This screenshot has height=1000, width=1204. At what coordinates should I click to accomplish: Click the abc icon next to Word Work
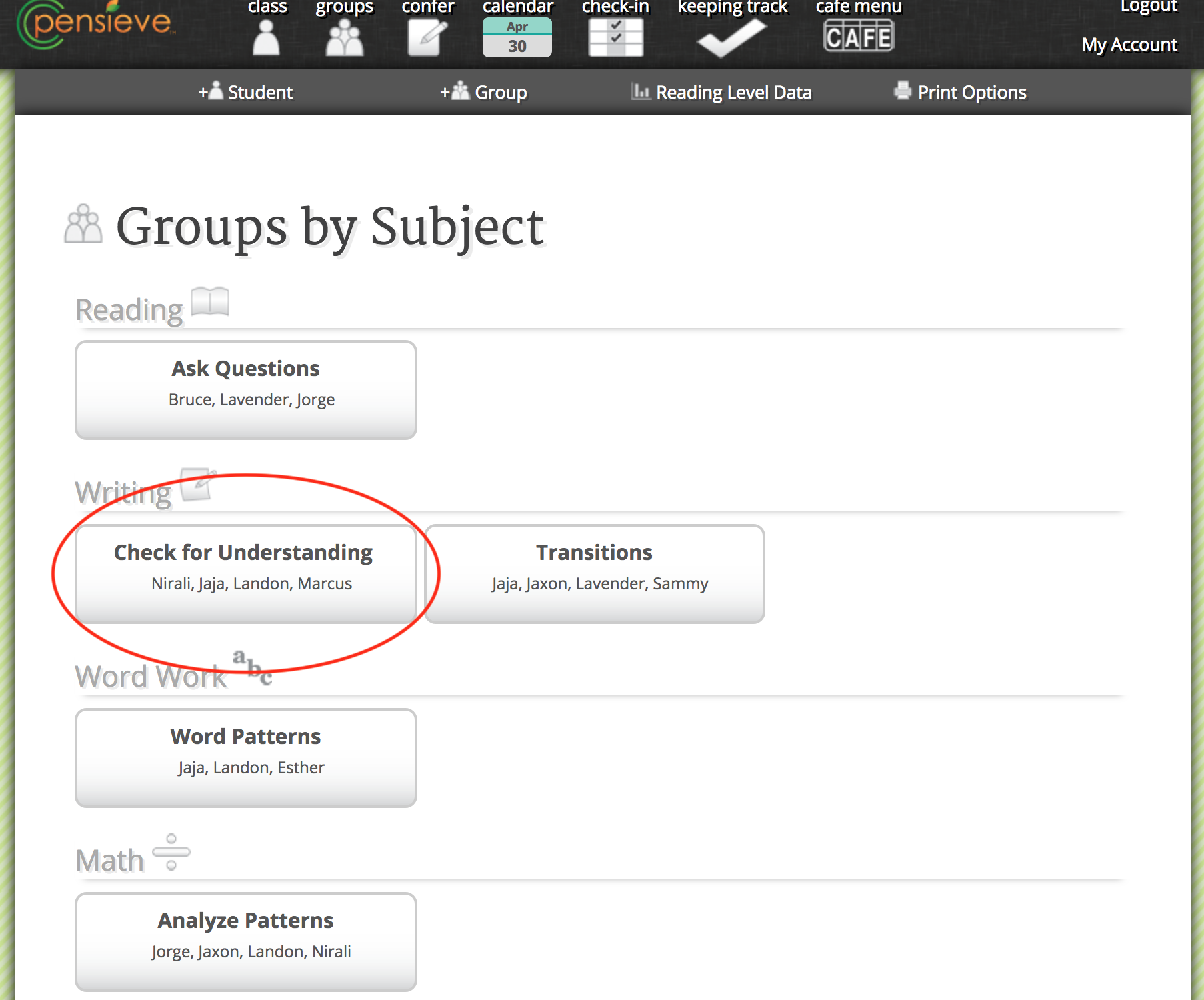click(x=253, y=667)
